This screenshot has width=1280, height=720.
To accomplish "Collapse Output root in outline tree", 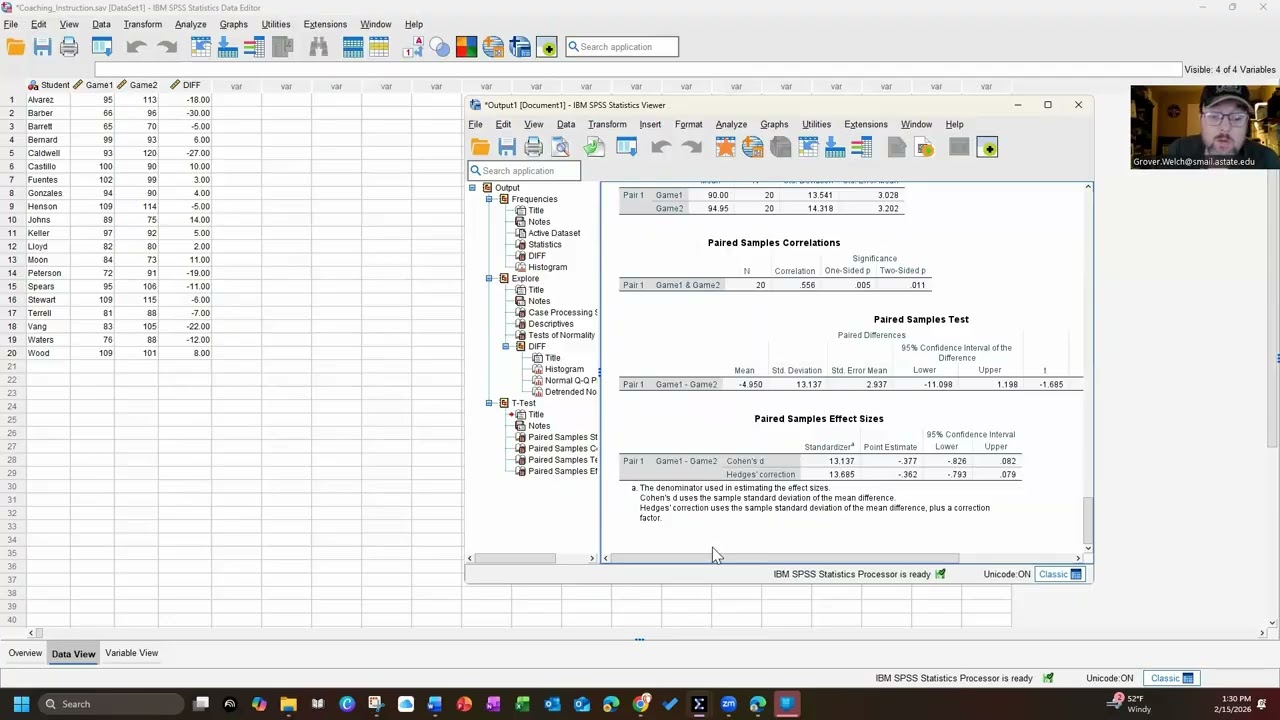I will [x=473, y=188].
